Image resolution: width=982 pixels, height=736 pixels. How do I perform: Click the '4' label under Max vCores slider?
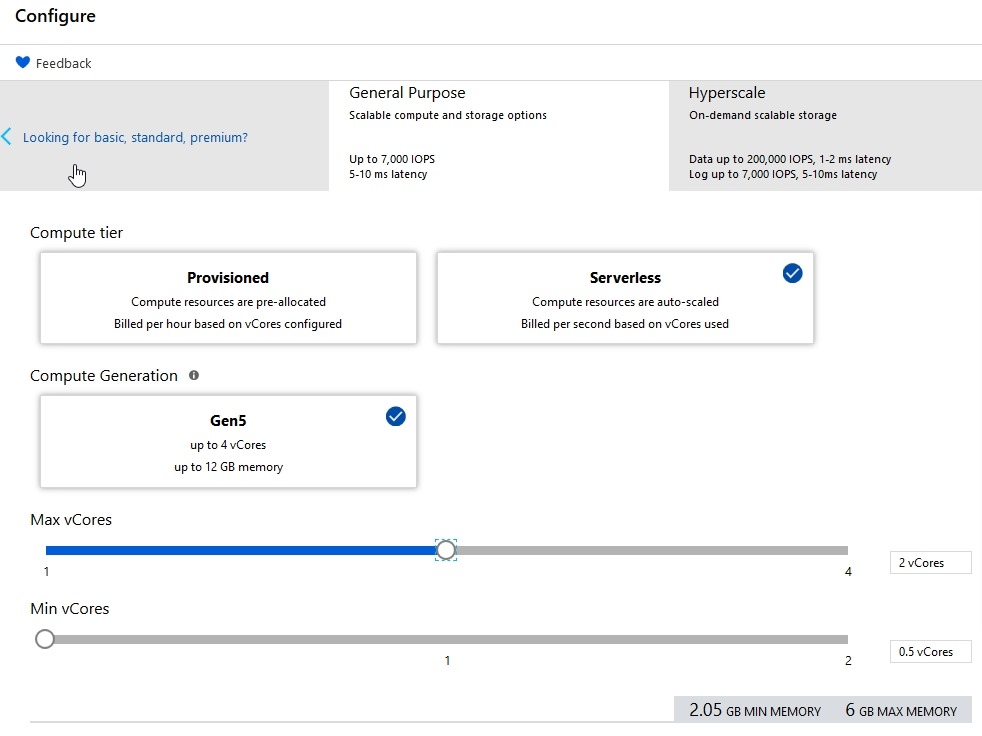(848, 572)
